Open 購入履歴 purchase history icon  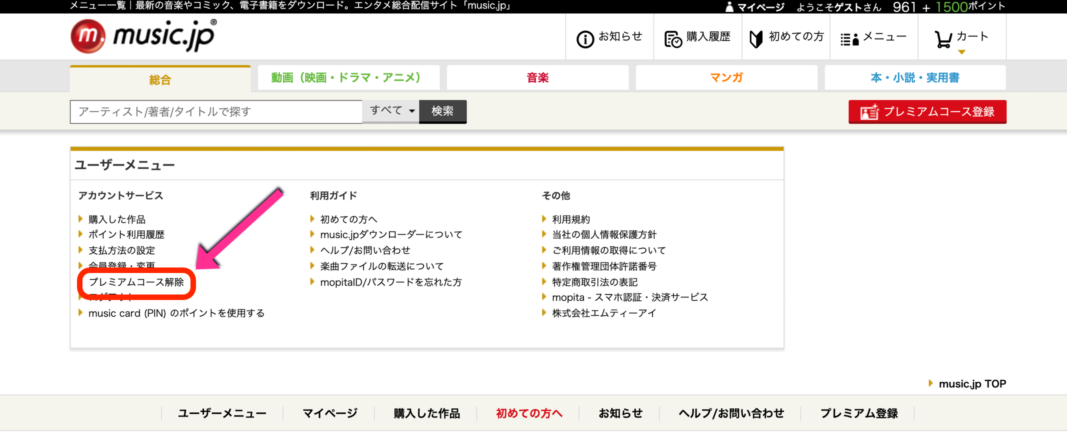click(674, 39)
